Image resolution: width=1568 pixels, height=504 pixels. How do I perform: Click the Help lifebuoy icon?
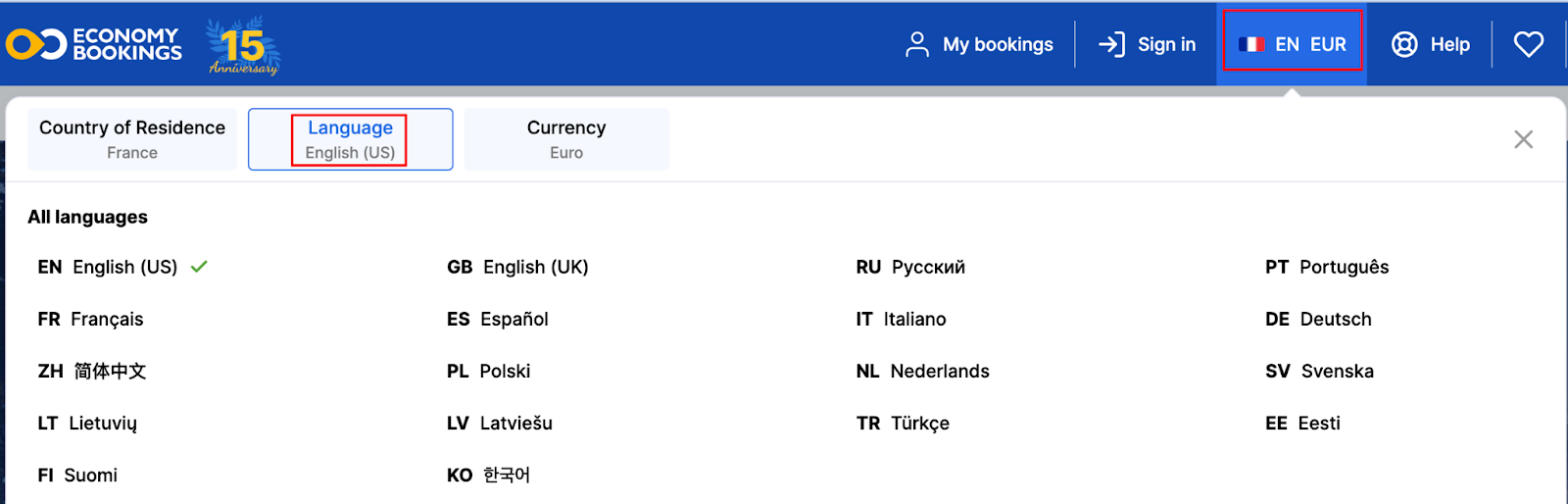click(1404, 44)
